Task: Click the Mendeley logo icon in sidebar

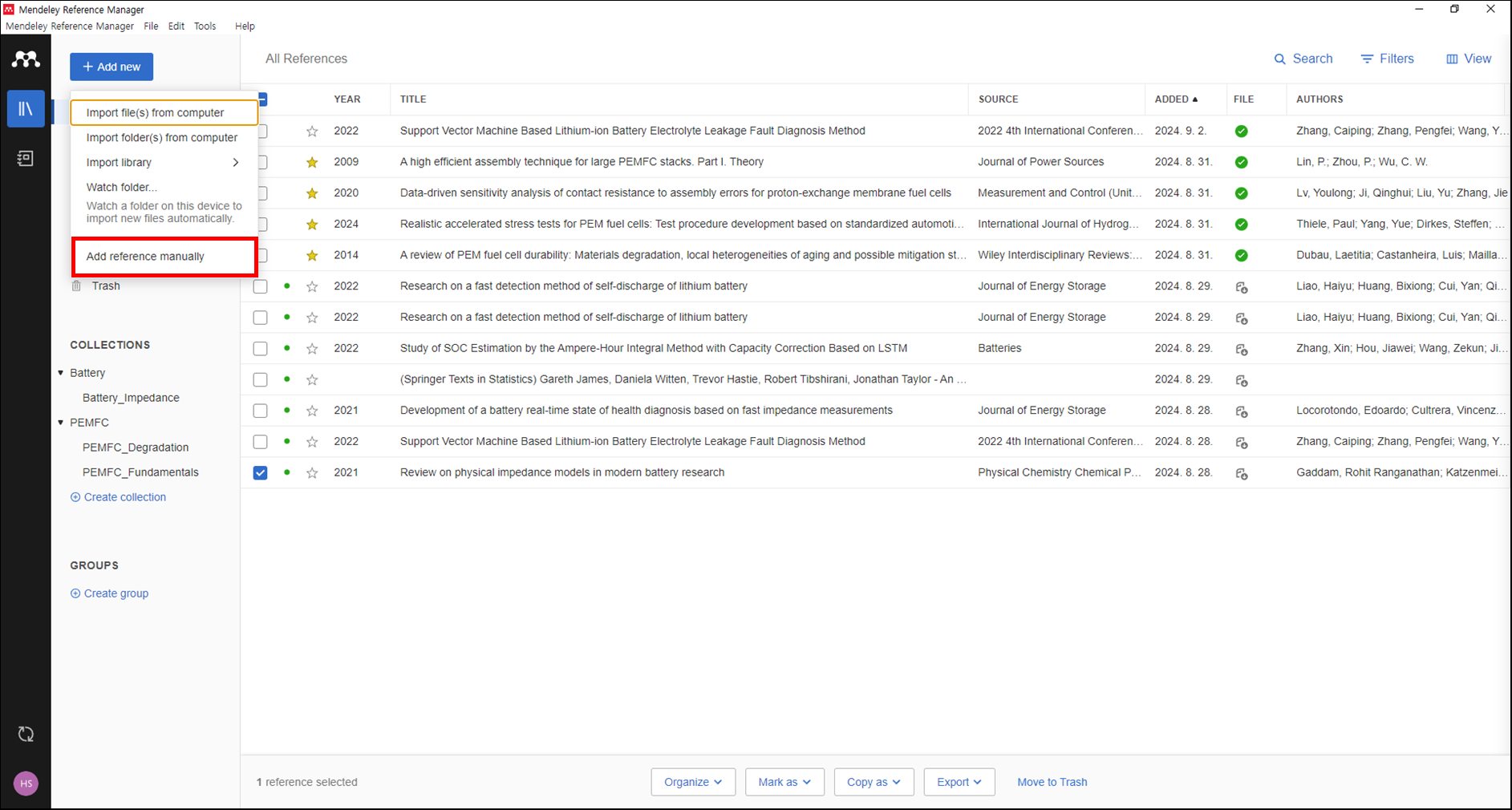Action: 26,59
